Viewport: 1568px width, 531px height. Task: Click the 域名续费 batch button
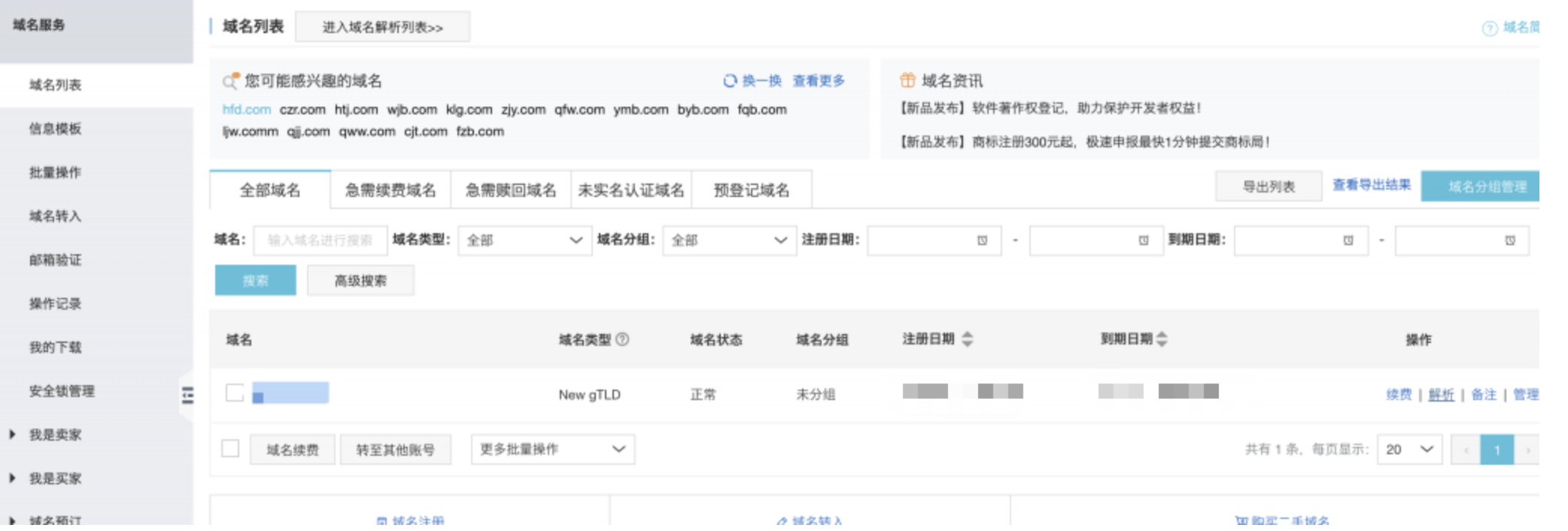click(293, 450)
